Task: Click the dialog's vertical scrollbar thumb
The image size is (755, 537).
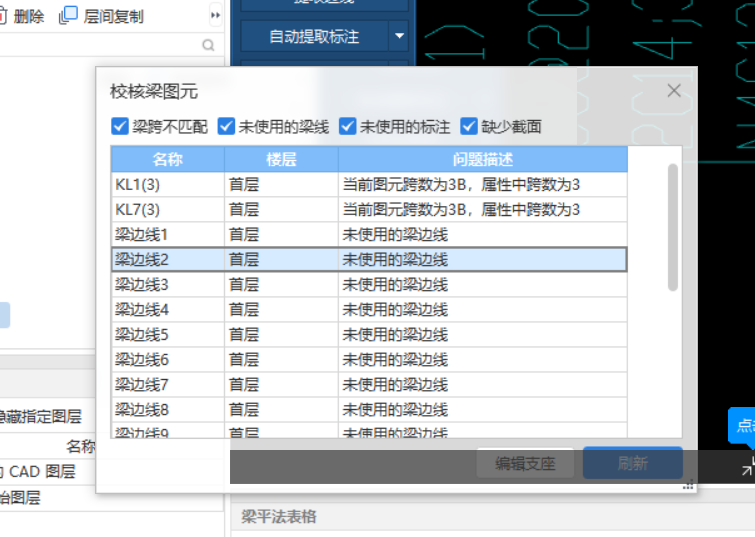Action: point(673,227)
